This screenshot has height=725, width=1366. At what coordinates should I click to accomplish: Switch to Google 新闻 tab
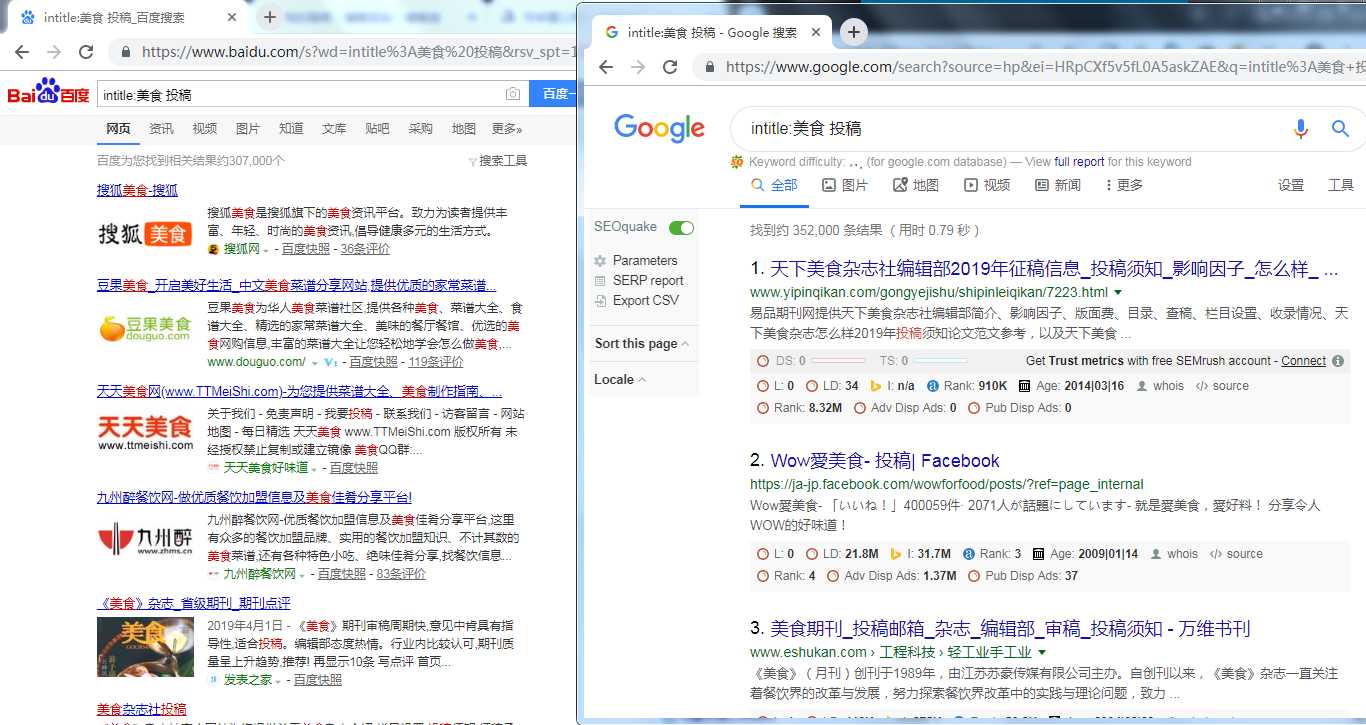point(1058,185)
